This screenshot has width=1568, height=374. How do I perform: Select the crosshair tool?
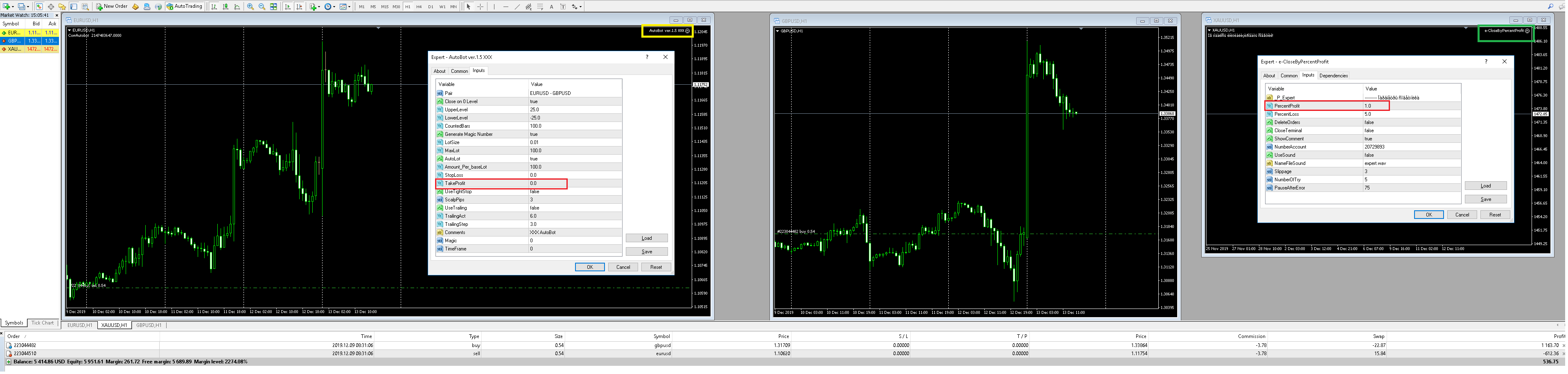(x=480, y=7)
